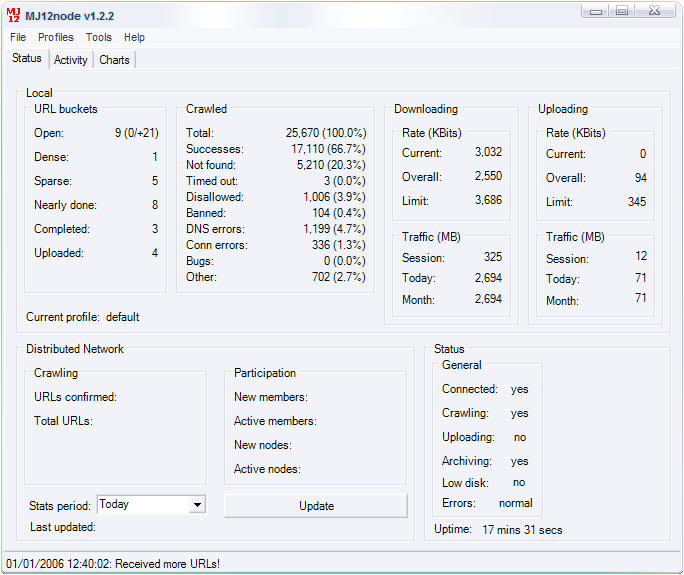684x575 pixels.
Task: Click the MJ12 application icon in title bar
Action: [x=14, y=15]
